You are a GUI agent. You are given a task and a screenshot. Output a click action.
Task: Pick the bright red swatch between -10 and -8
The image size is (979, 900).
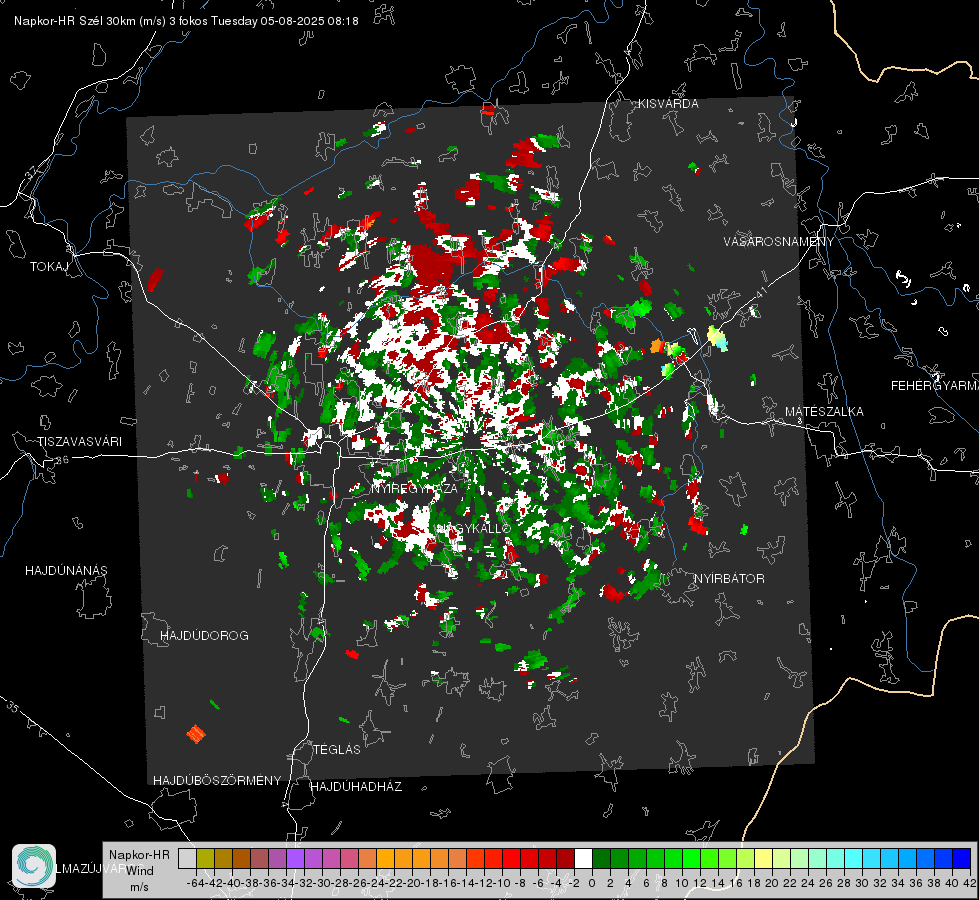tap(511, 858)
